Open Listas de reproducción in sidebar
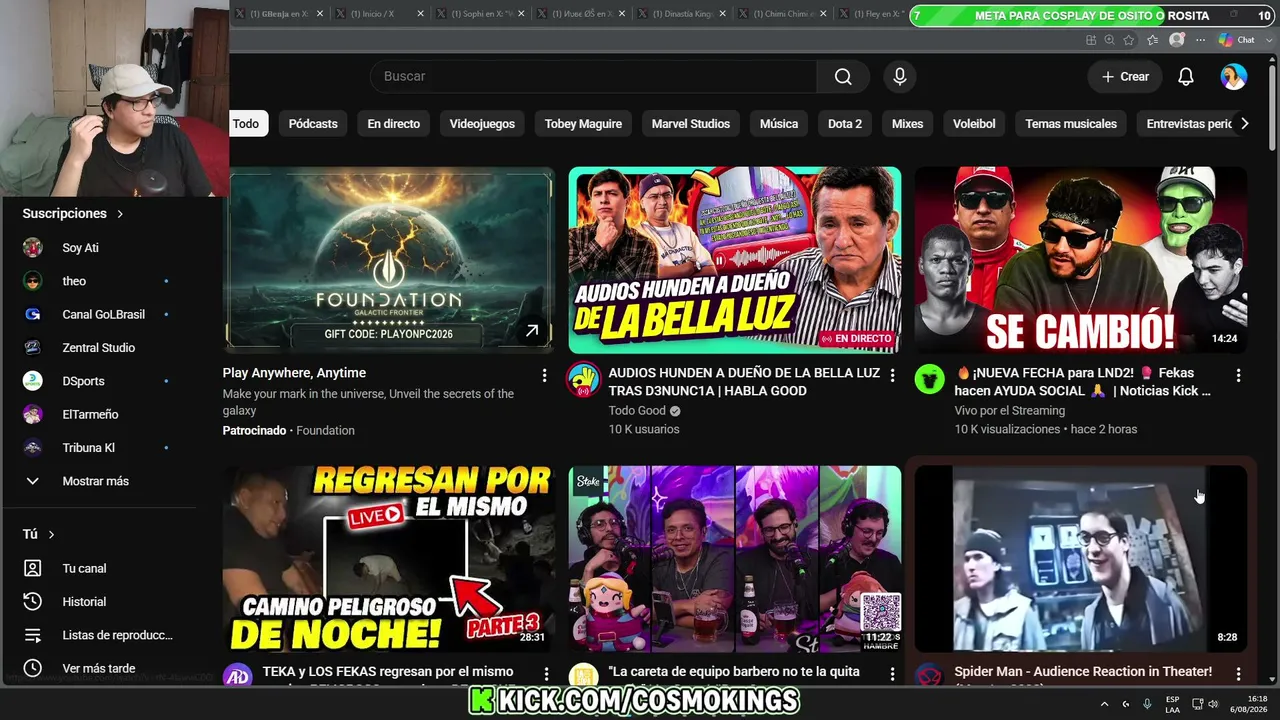Image resolution: width=1280 pixels, height=720 pixels. (x=100, y=635)
